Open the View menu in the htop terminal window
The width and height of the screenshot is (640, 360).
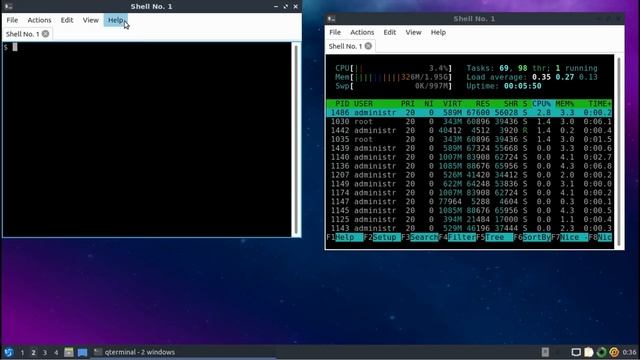pos(413,32)
